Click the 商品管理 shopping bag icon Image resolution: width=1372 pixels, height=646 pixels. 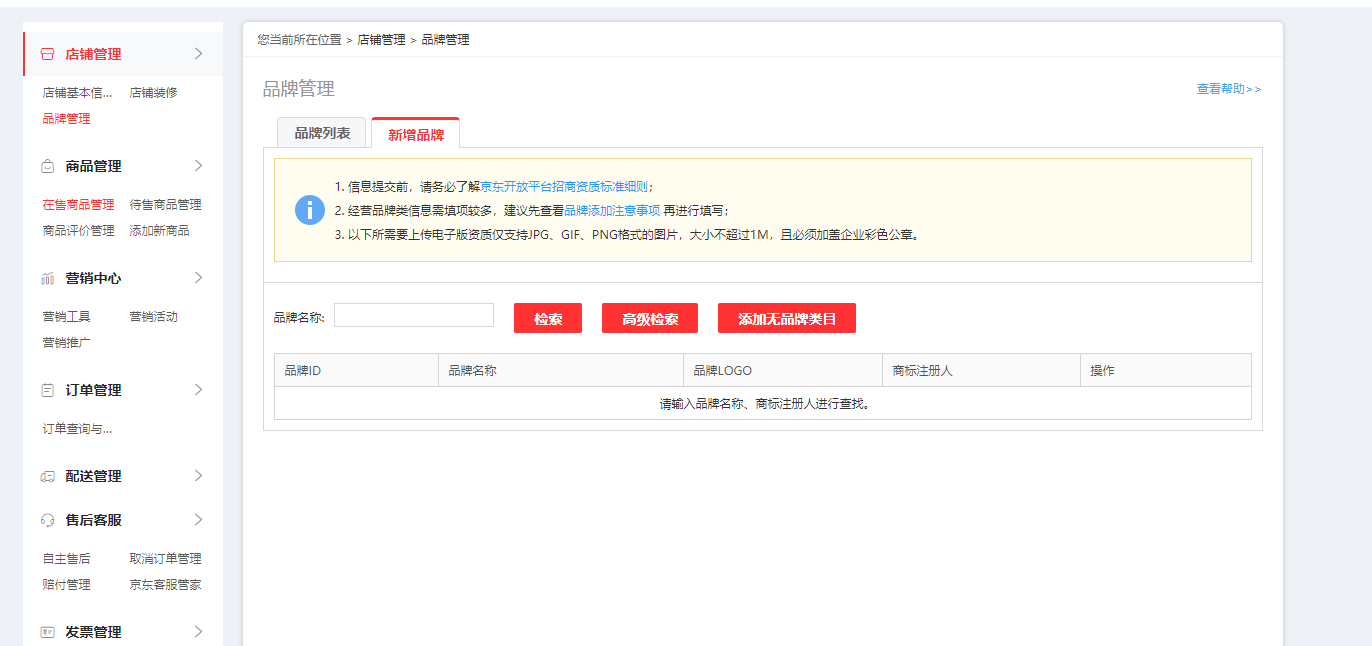pos(47,166)
